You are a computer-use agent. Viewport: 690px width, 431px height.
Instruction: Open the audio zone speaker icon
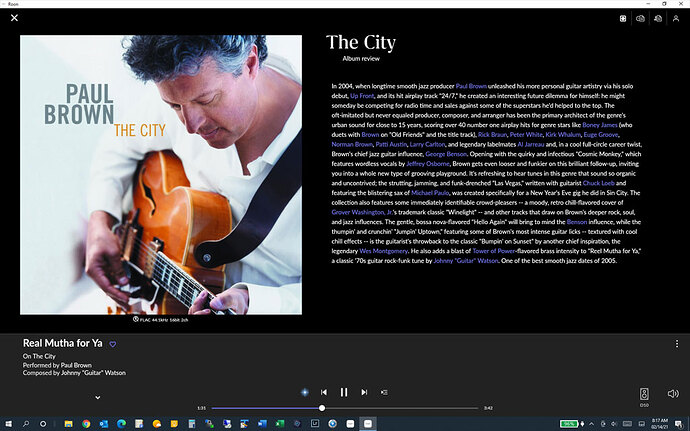click(644, 394)
